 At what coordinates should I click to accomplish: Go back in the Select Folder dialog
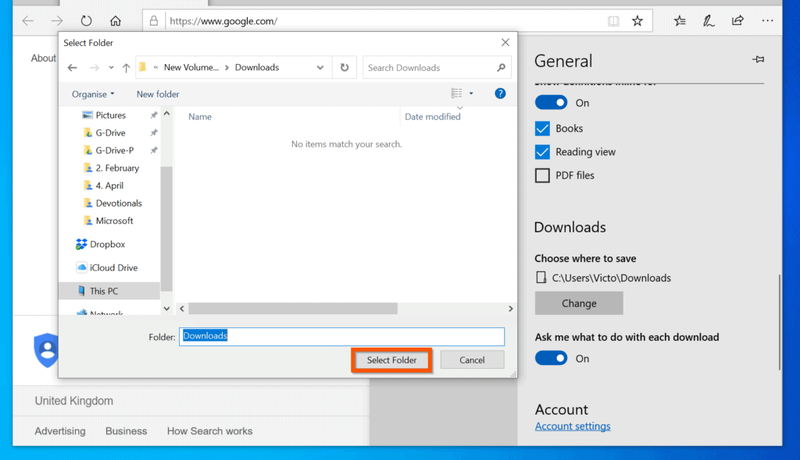(x=72, y=67)
